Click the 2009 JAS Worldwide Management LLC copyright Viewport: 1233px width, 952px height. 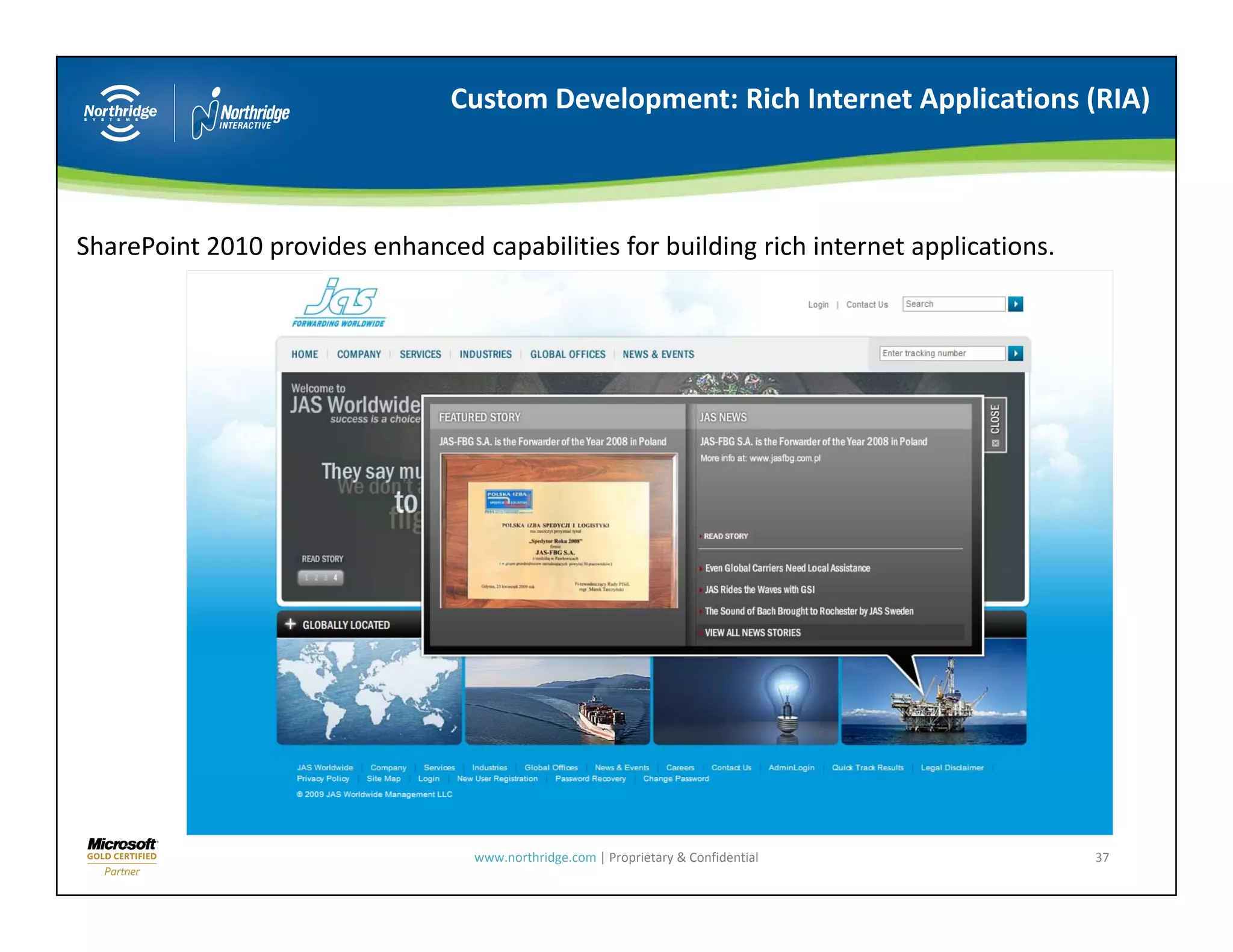click(374, 794)
